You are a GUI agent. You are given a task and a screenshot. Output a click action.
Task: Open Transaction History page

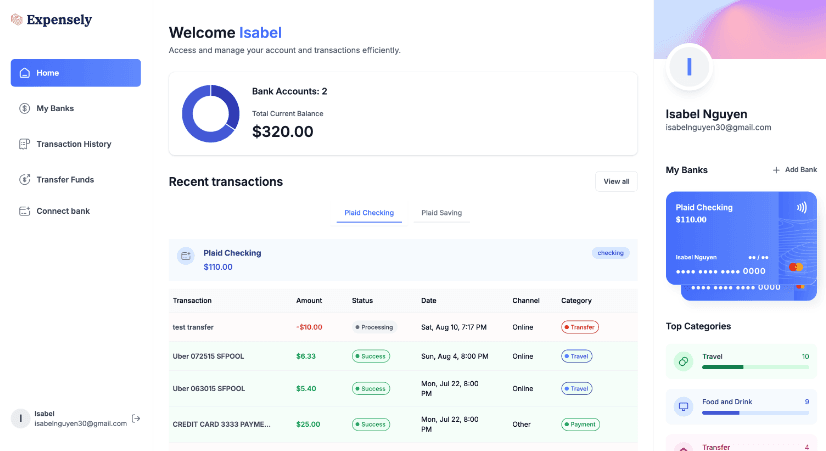tap(76, 144)
